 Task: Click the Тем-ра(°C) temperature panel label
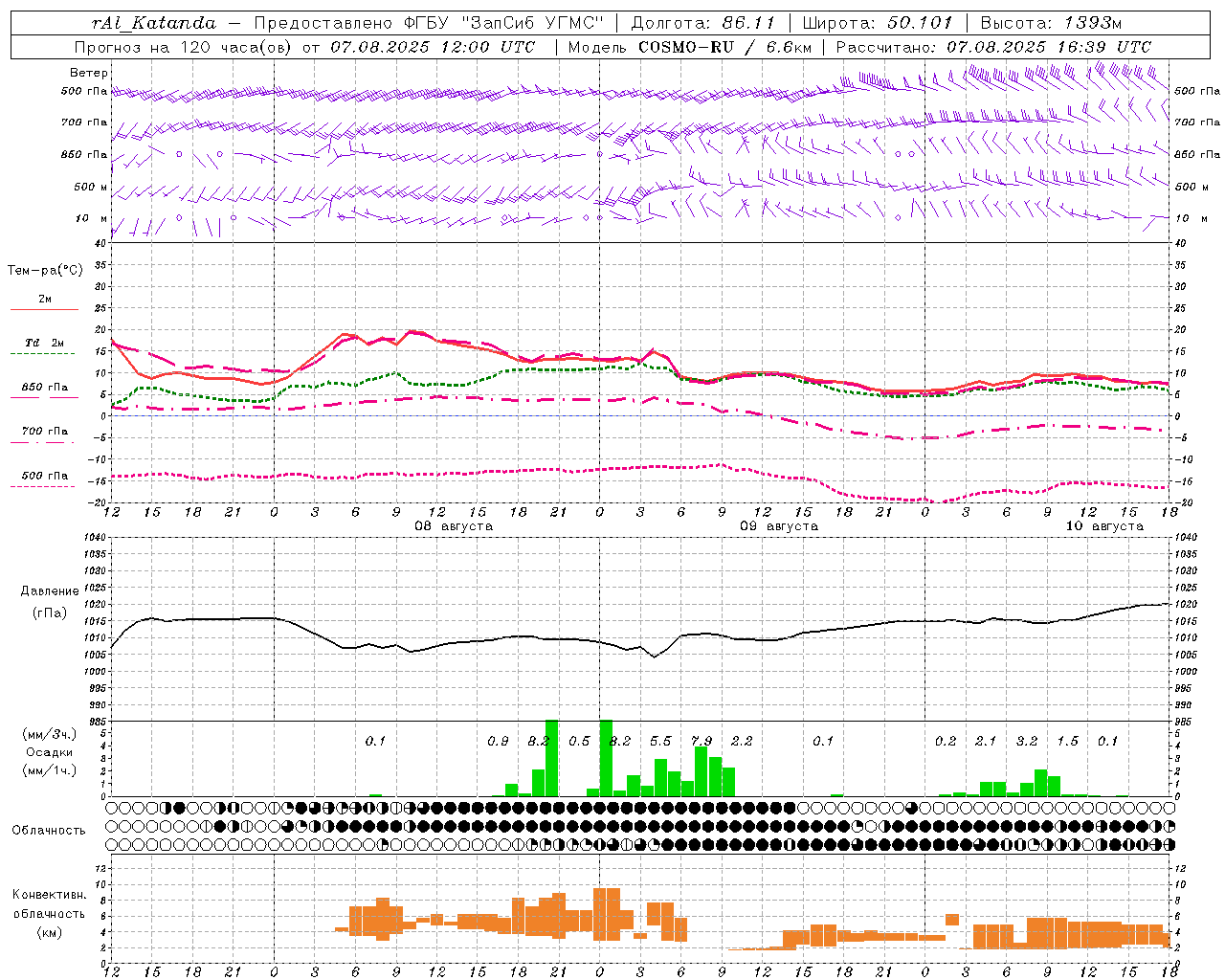tap(45, 271)
